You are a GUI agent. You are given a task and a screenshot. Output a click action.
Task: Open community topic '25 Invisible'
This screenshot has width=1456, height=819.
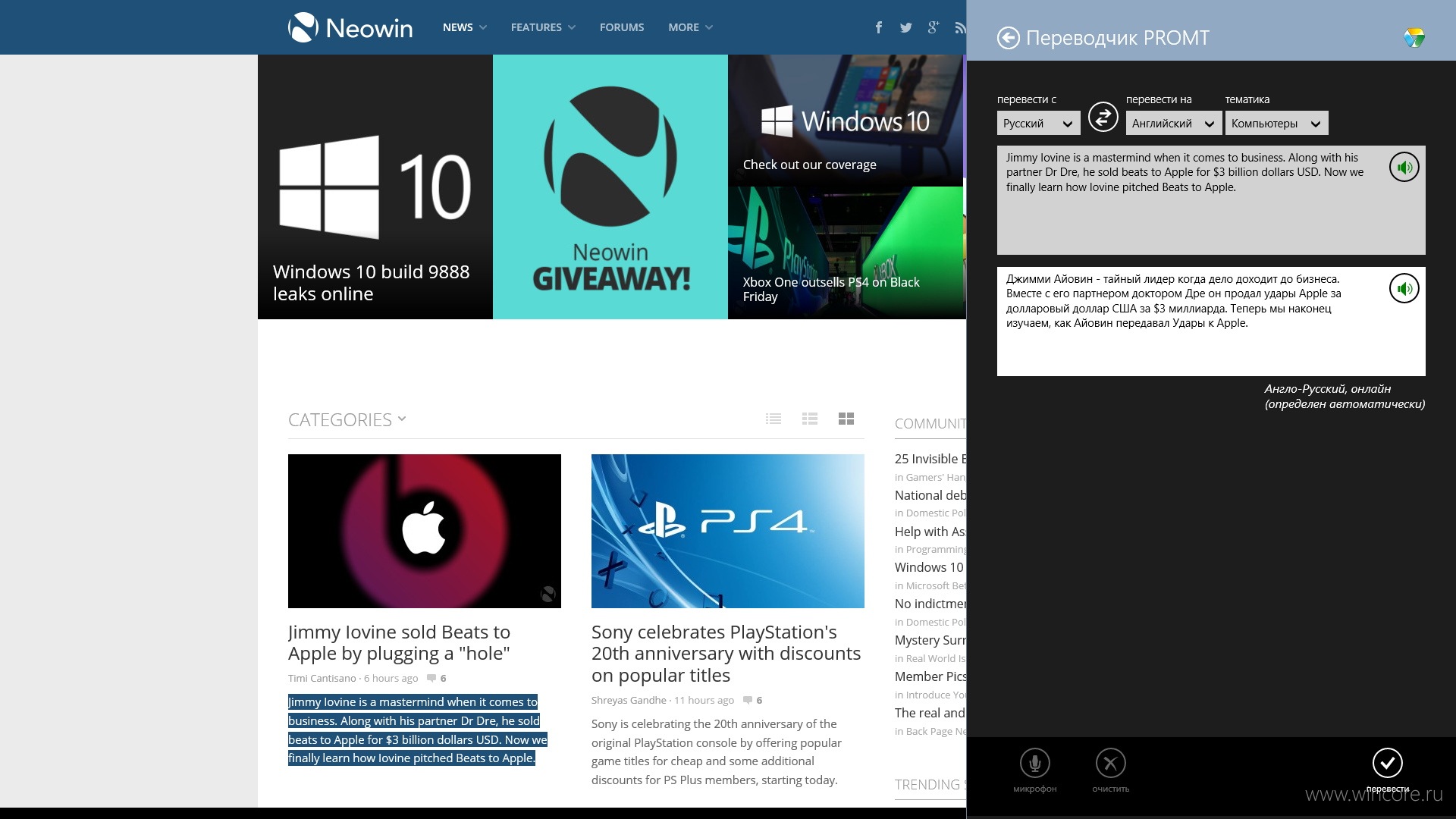click(930, 459)
